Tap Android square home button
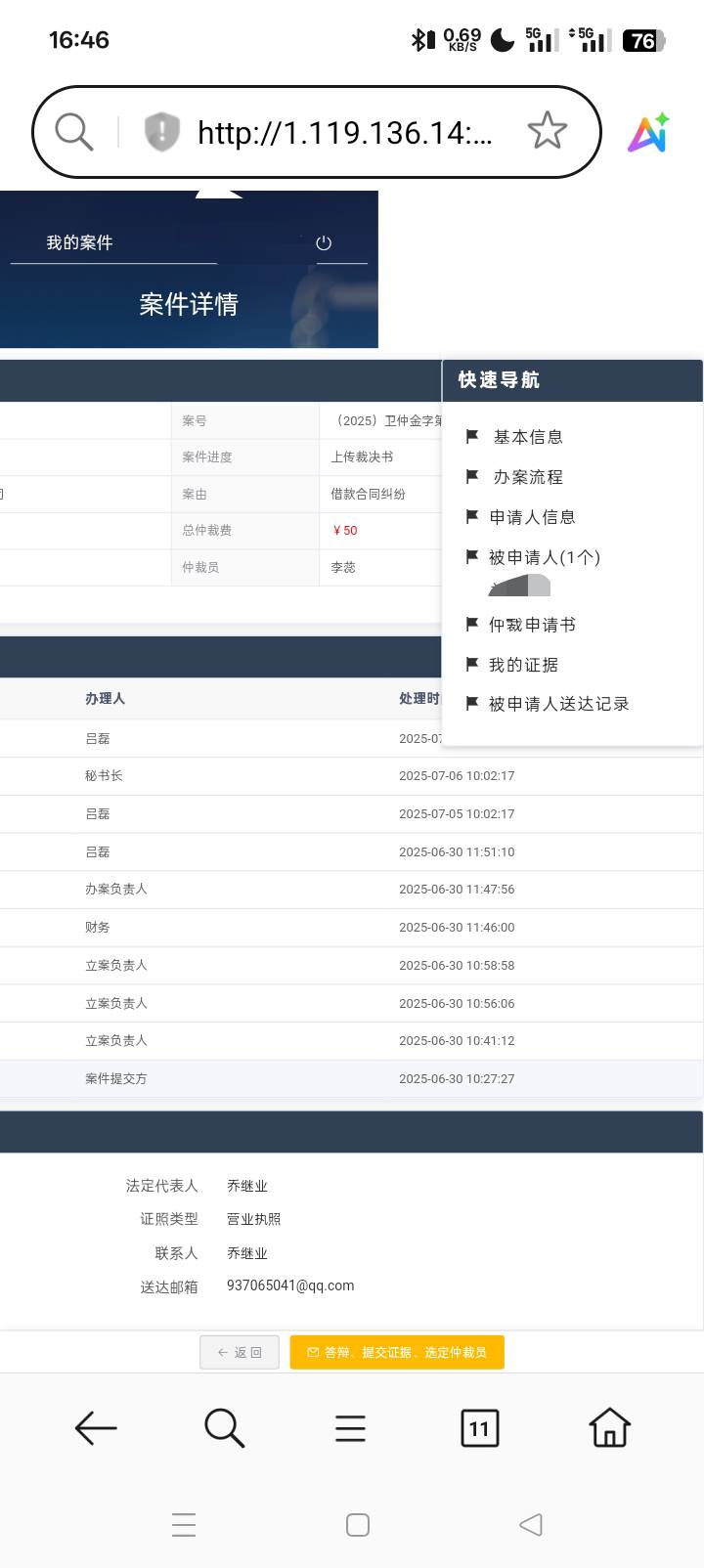The height and width of the screenshot is (1568, 704). coord(358,1524)
